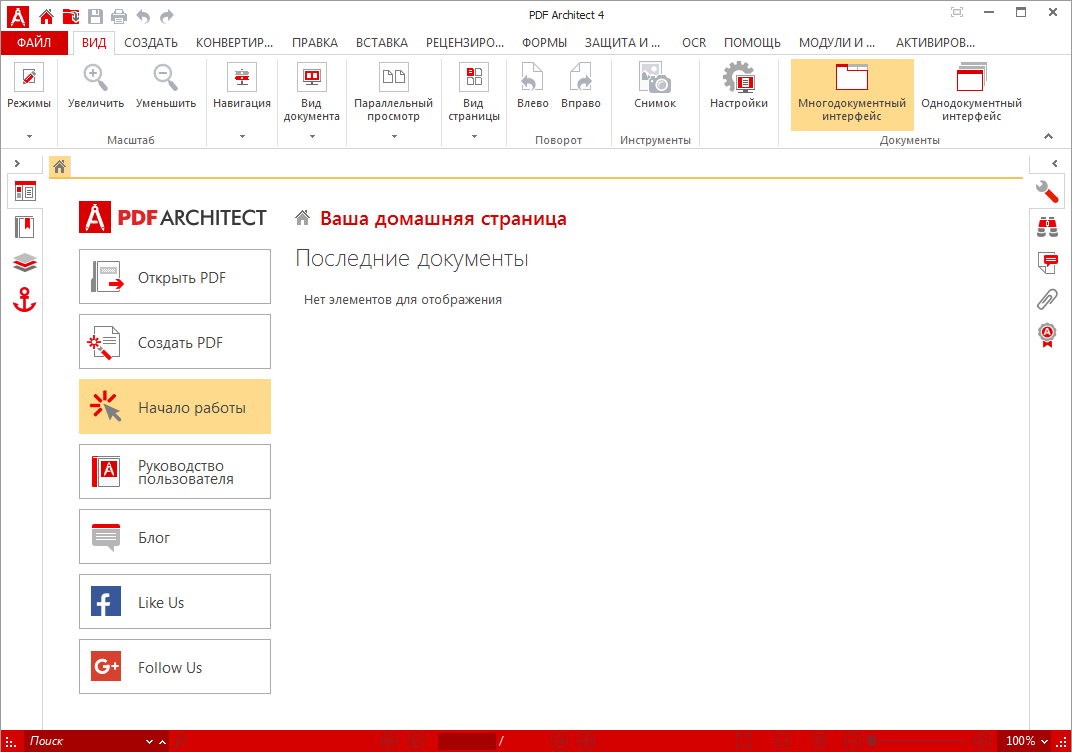The height and width of the screenshot is (752, 1072).
Task: Open the Comments panel
Action: (1047, 263)
